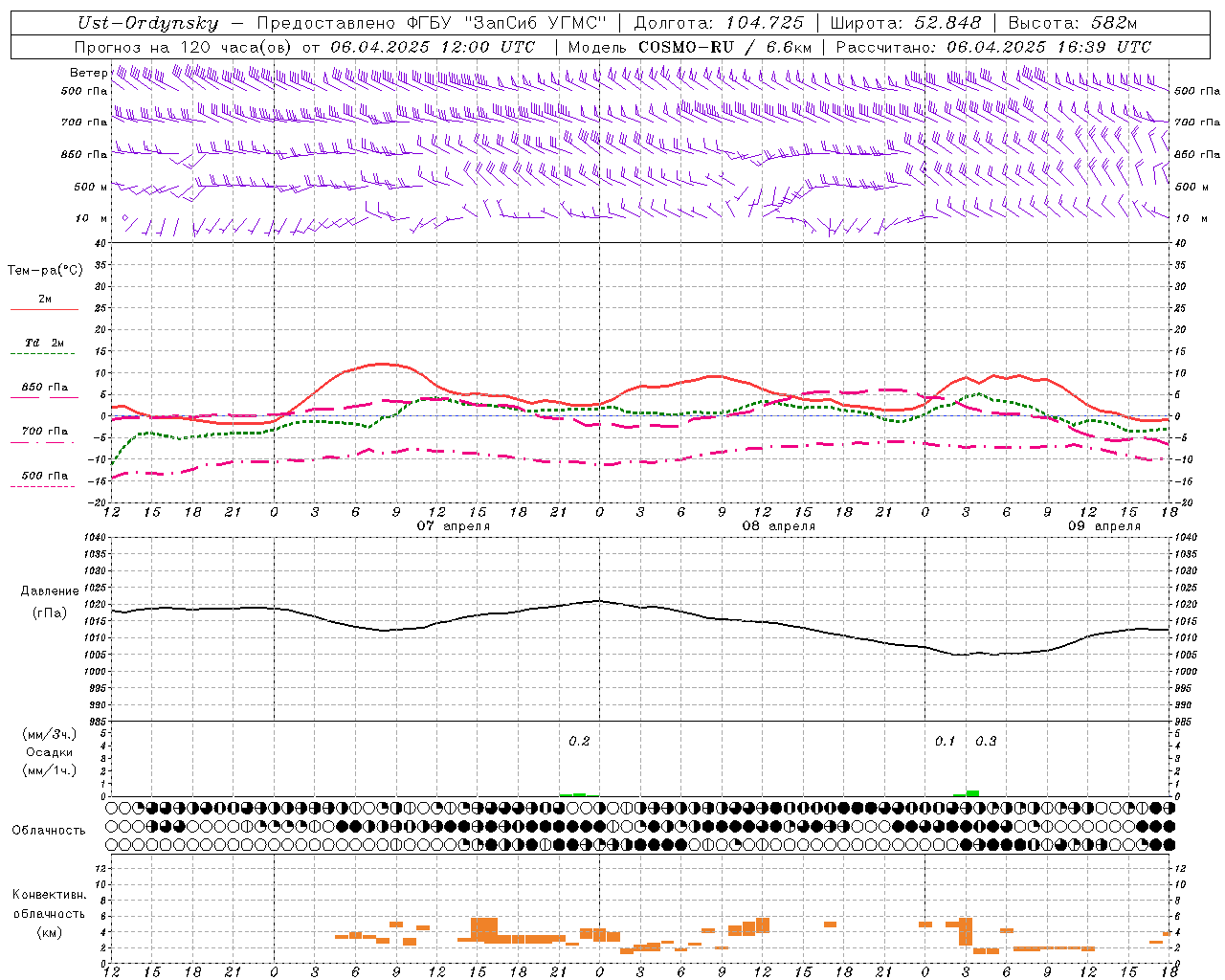The image size is (1225, 980).
Task: Click the Осадки precipitation label
Action: pos(50,752)
